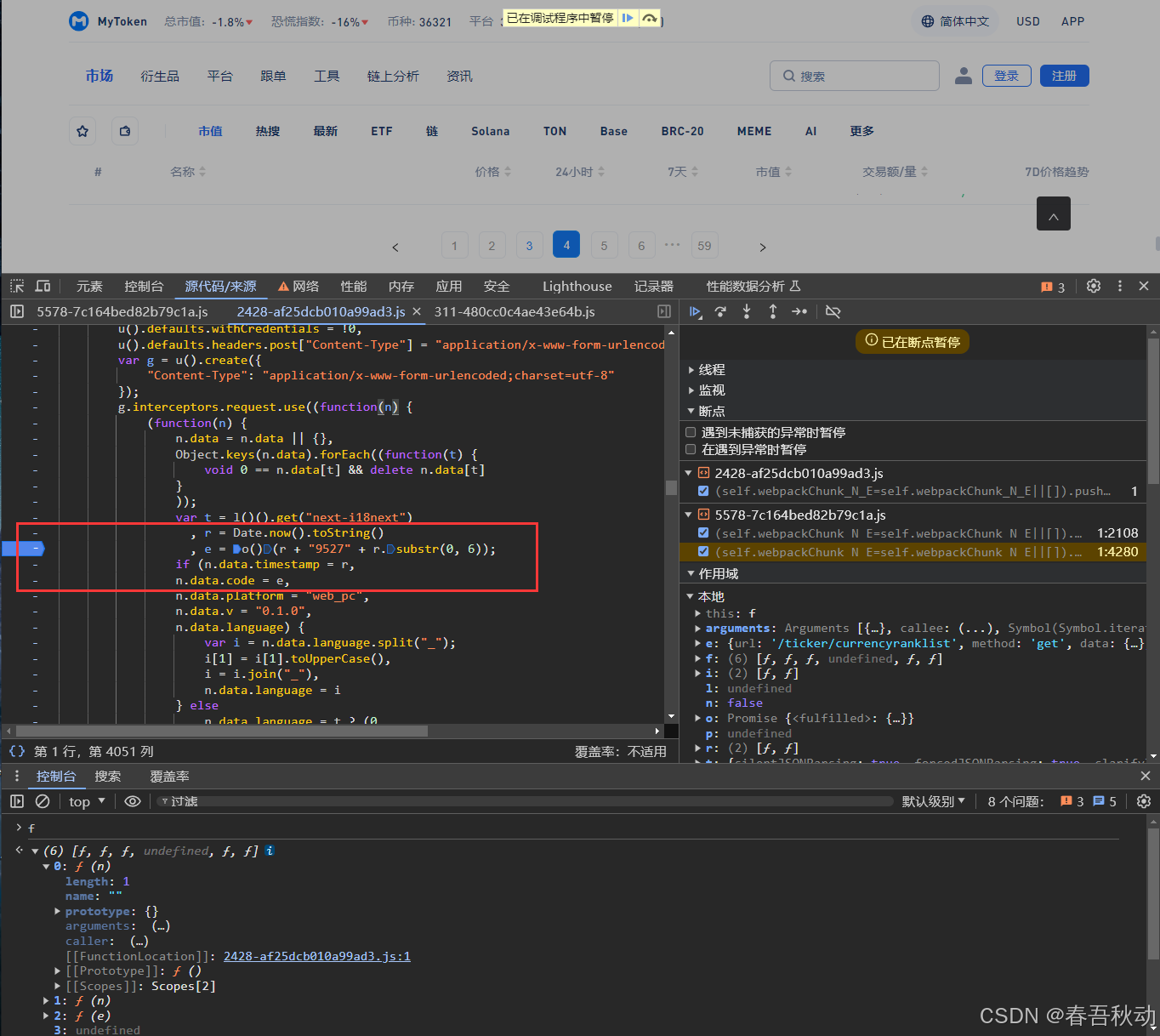
Task: Click the 3 issues warning badge
Action: pos(1053,287)
